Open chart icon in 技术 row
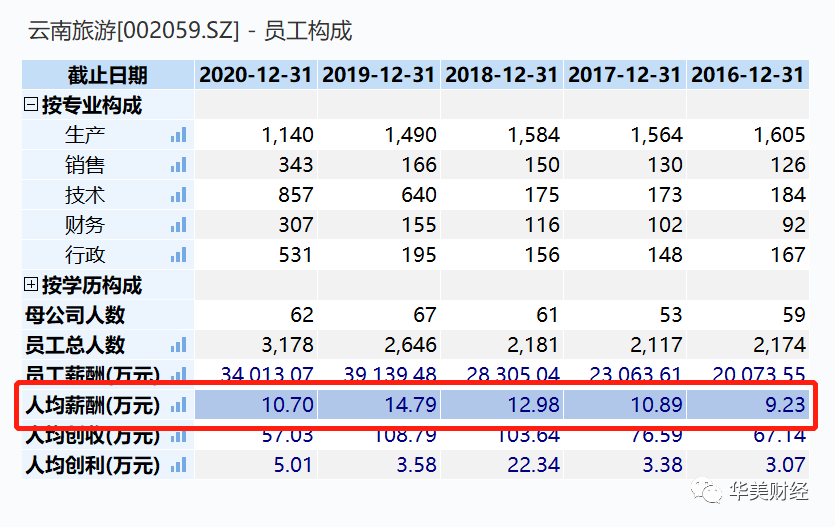 [178, 195]
